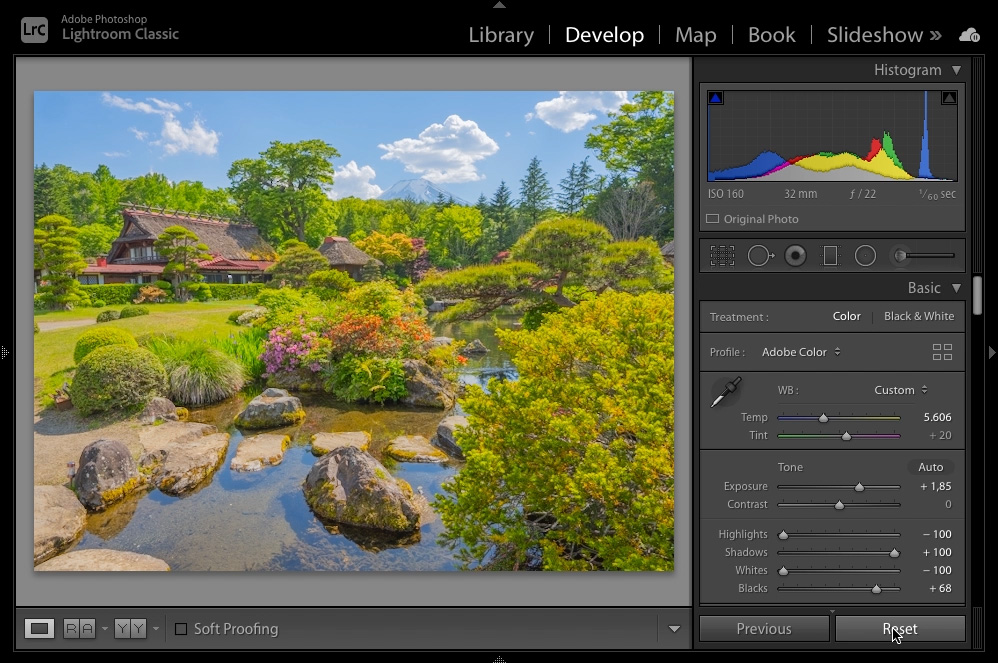Collapse the Histogram panel

click(x=958, y=69)
